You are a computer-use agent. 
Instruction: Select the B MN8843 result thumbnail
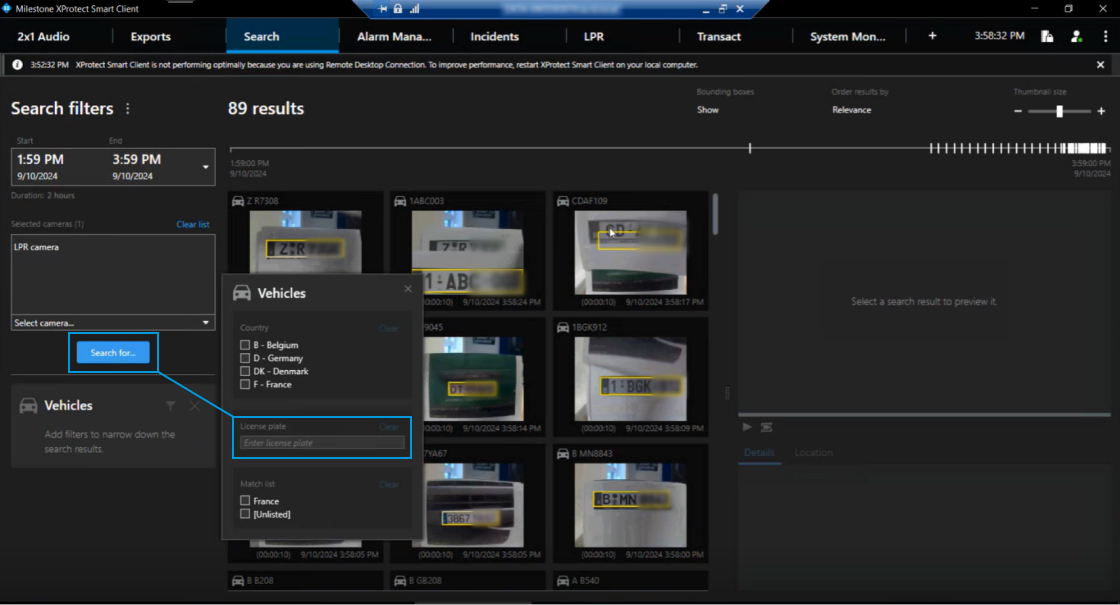[x=631, y=505]
